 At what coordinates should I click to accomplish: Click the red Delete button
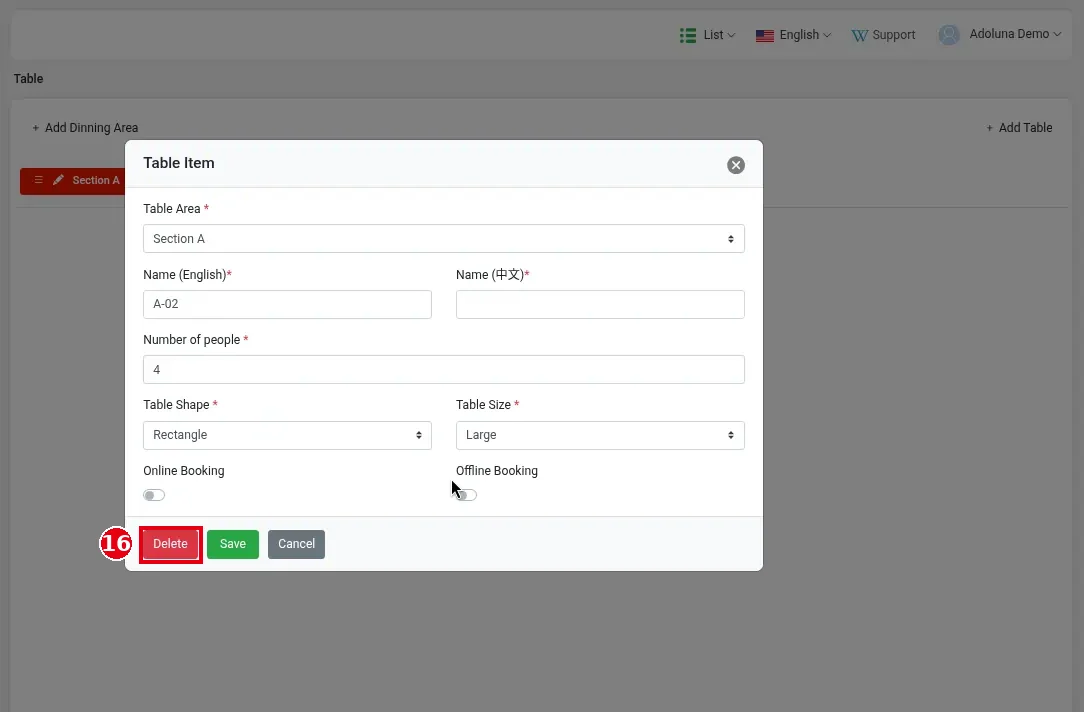click(170, 544)
